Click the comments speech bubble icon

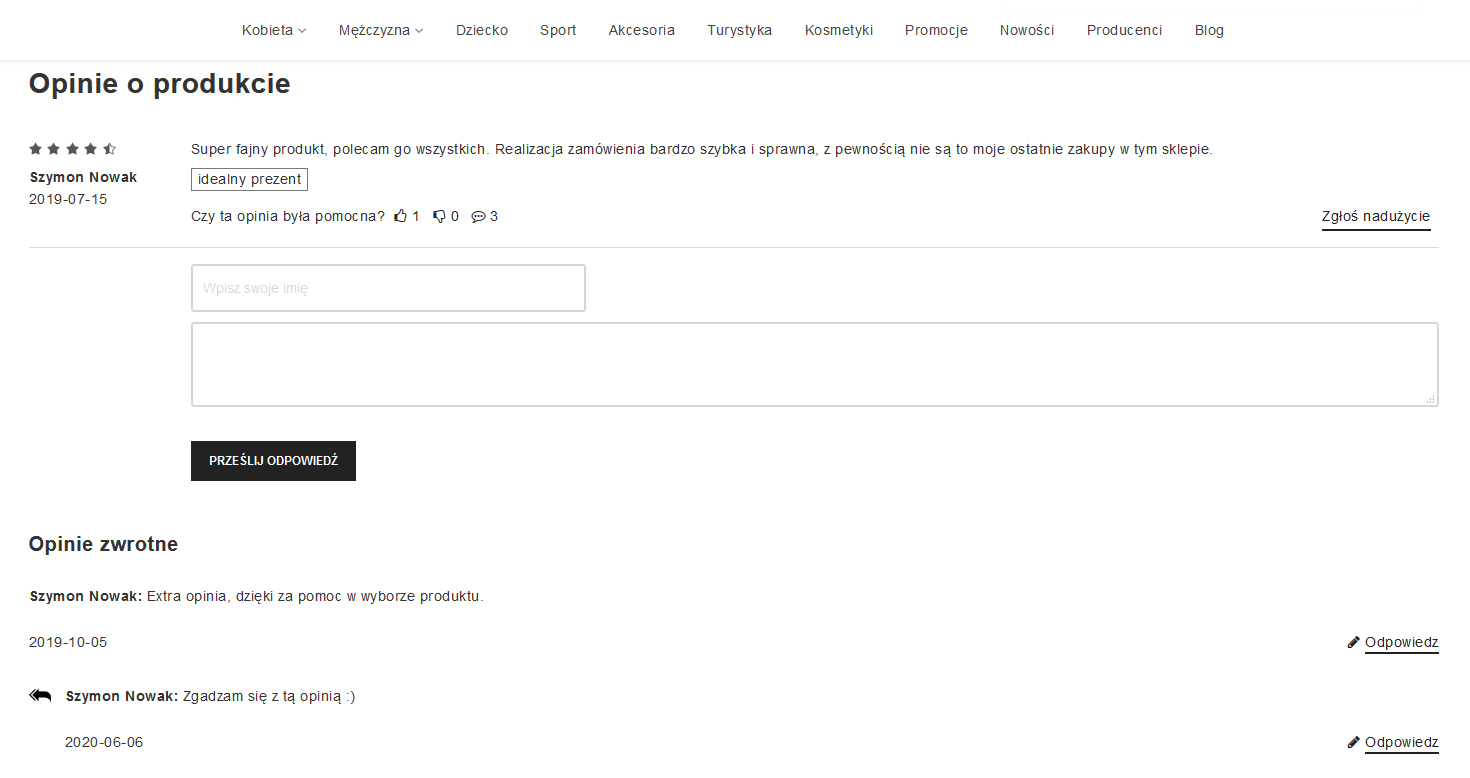(x=478, y=216)
